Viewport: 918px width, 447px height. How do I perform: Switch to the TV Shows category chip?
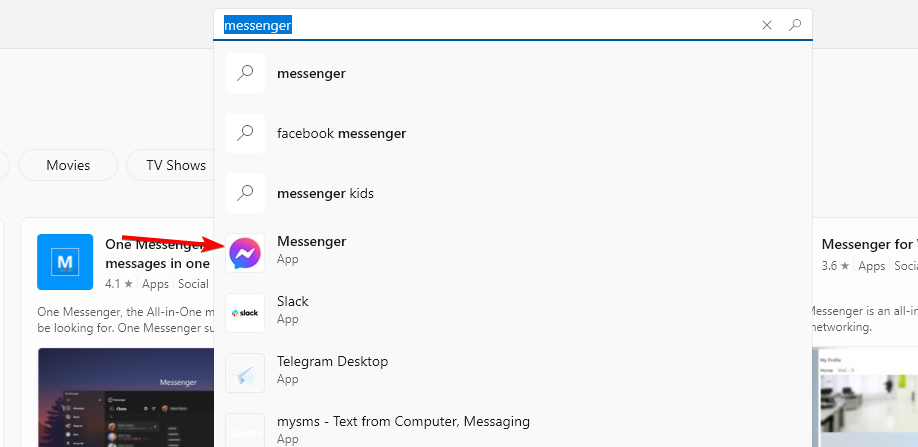pyautogui.click(x=171, y=165)
